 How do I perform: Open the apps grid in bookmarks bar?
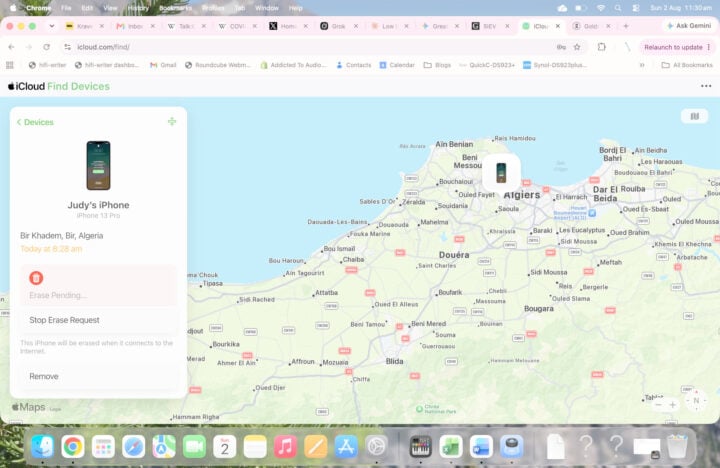click(x=10, y=65)
